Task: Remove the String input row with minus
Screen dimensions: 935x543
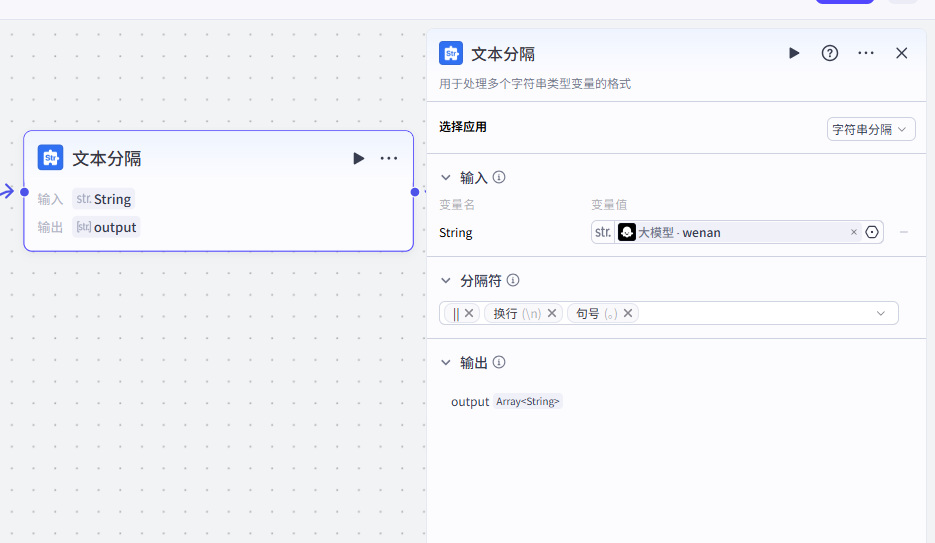Action: click(x=904, y=232)
